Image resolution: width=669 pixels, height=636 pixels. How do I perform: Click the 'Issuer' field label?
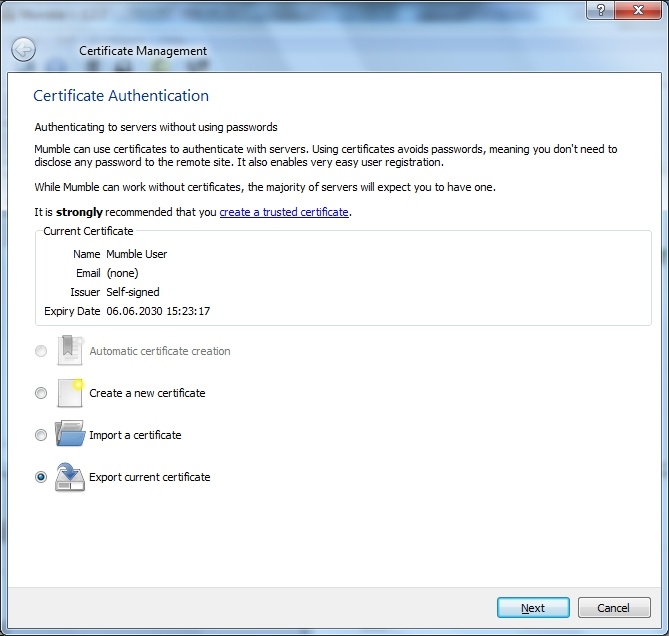tap(85, 292)
